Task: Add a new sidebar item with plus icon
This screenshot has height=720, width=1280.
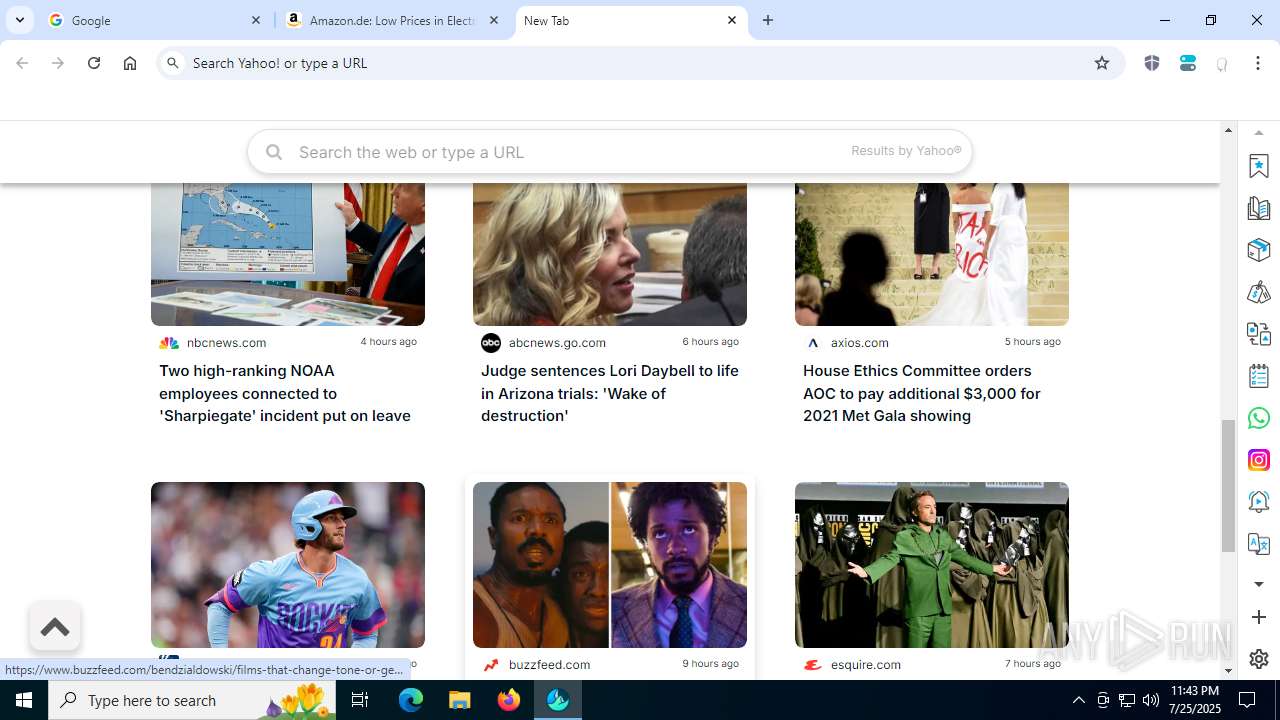Action: (x=1259, y=617)
